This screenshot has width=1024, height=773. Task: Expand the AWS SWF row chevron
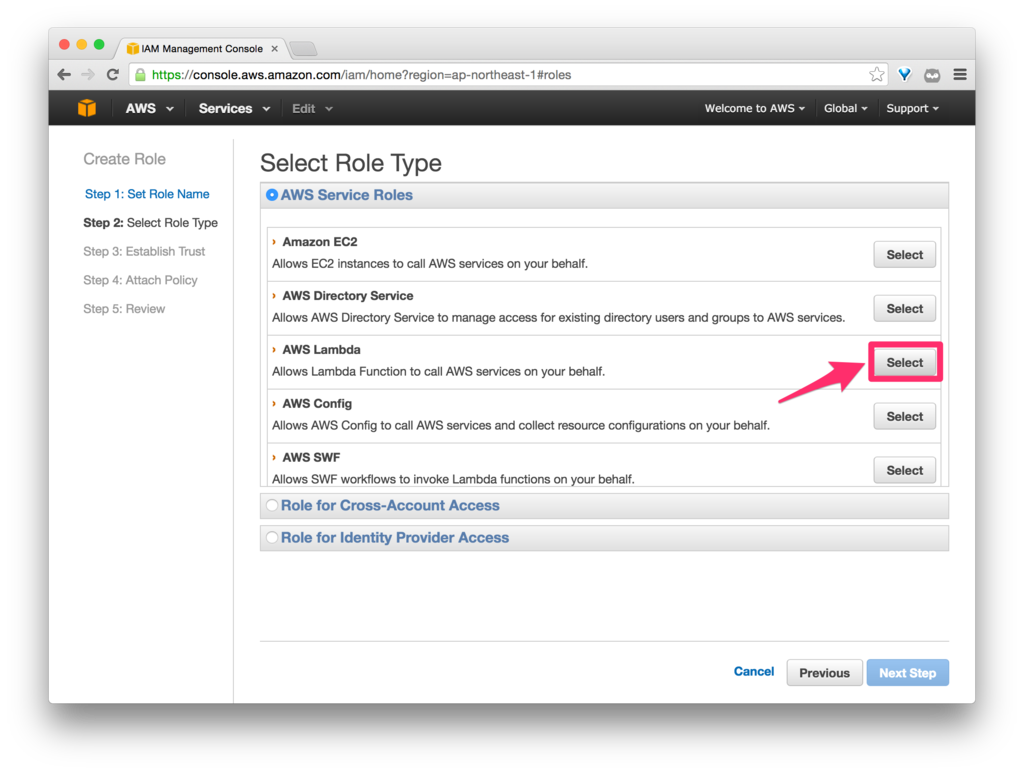[274, 457]
